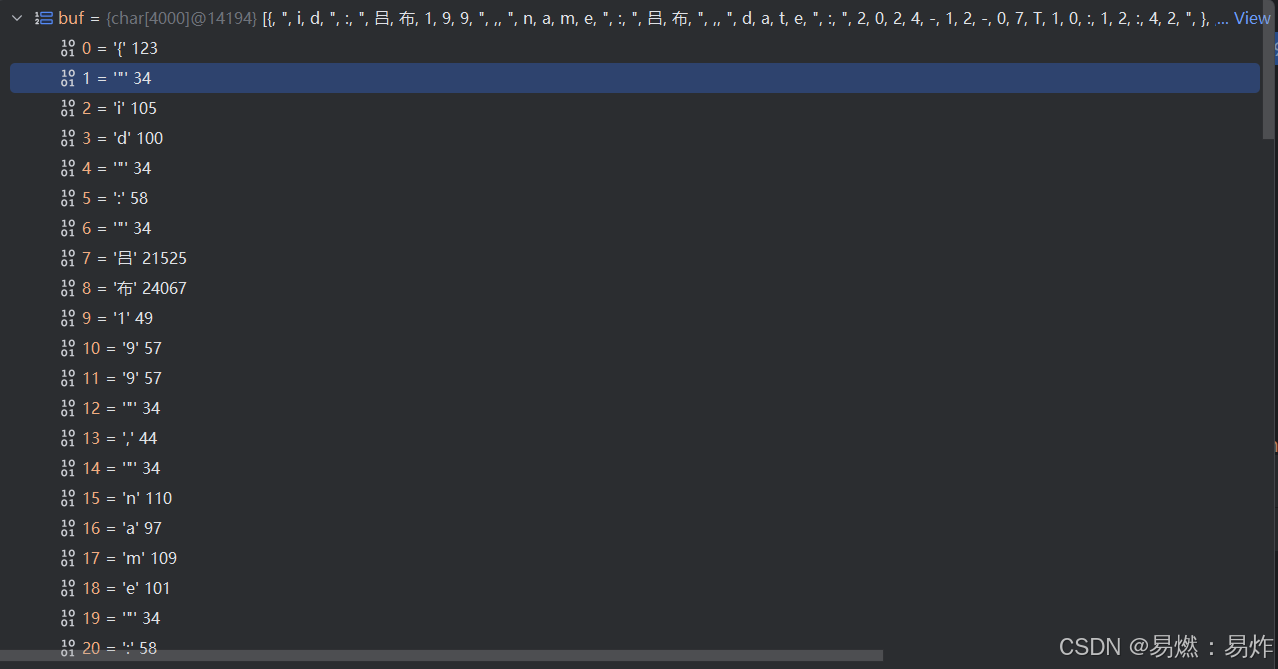Image resolution: width=1278 pixels, height=669 pixels.
Task: Click the binary icon beside element 19 quote
Action: tap(68, 618)
